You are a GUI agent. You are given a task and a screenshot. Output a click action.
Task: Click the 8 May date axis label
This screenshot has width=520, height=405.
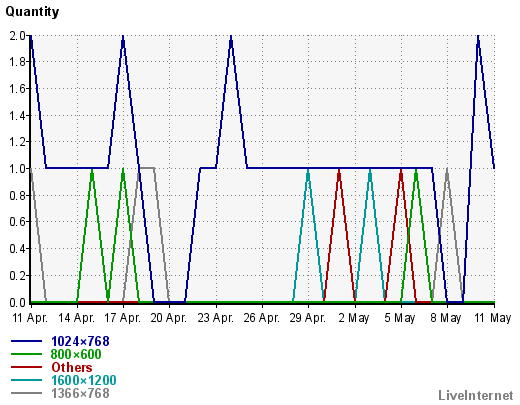tap(446, 318)
